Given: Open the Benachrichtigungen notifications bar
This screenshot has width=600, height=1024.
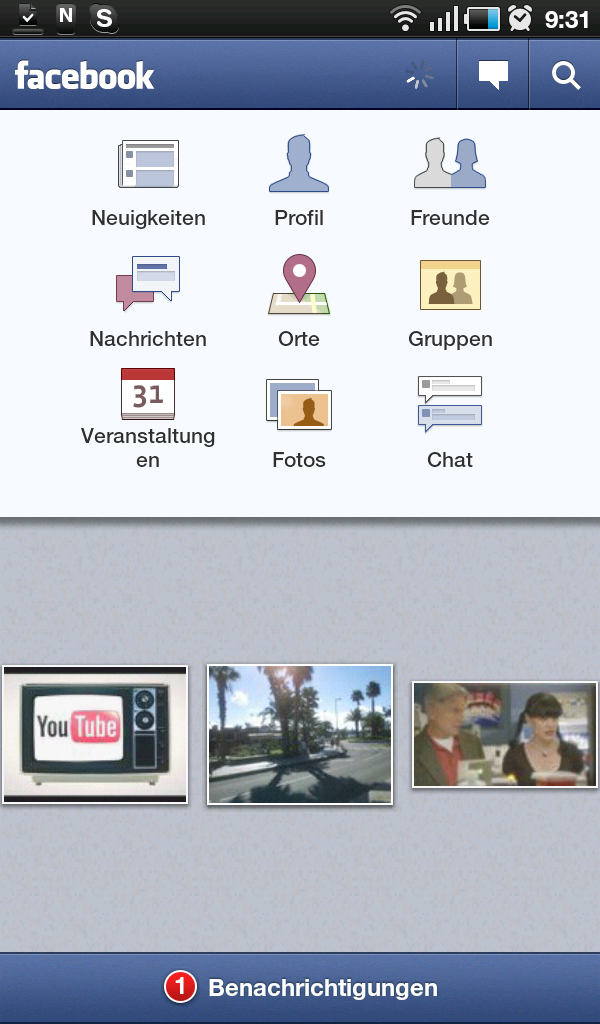Looking at the screenshot, I should click(300, 987).
